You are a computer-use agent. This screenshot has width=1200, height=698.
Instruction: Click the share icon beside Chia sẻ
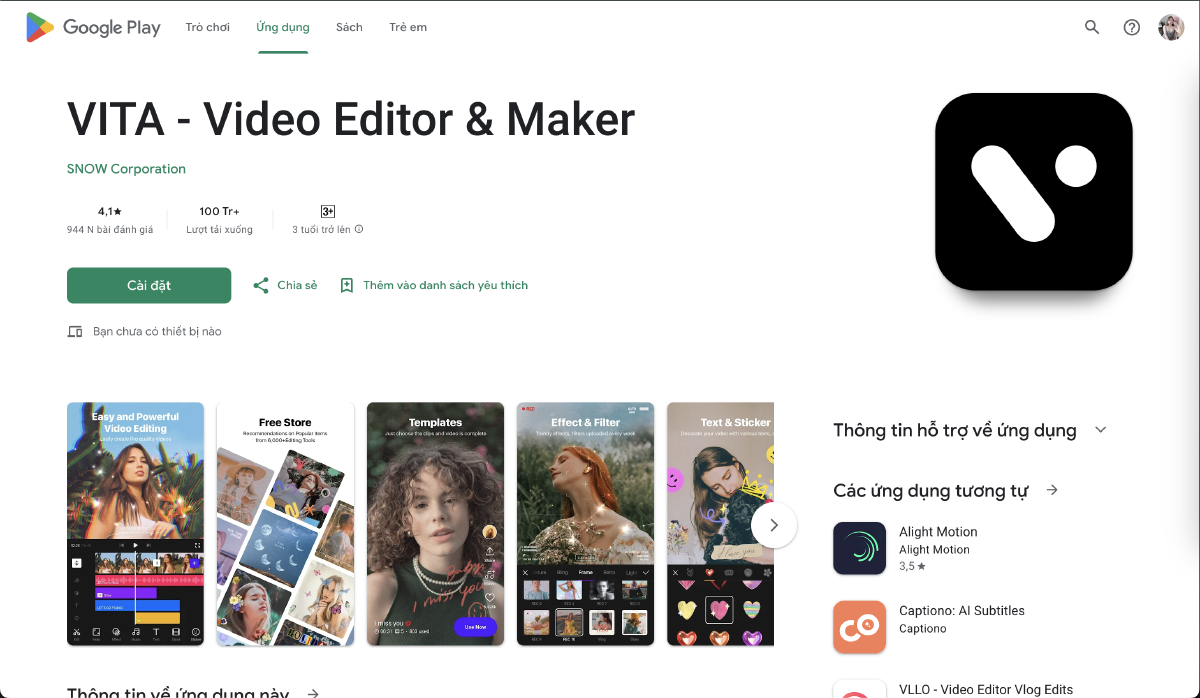[x=261, y=285]
